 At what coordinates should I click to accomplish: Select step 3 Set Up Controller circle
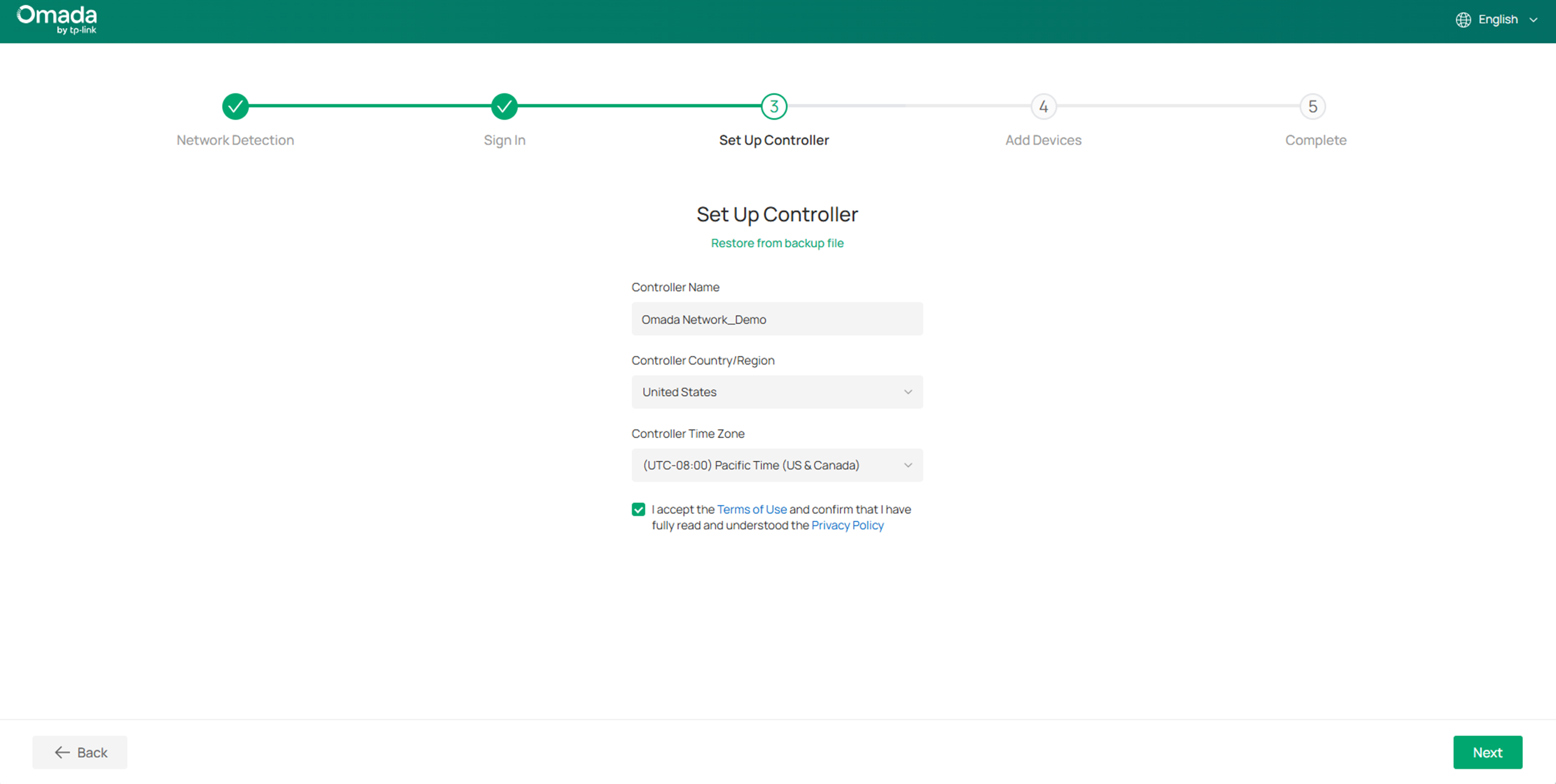click(774, 106)
